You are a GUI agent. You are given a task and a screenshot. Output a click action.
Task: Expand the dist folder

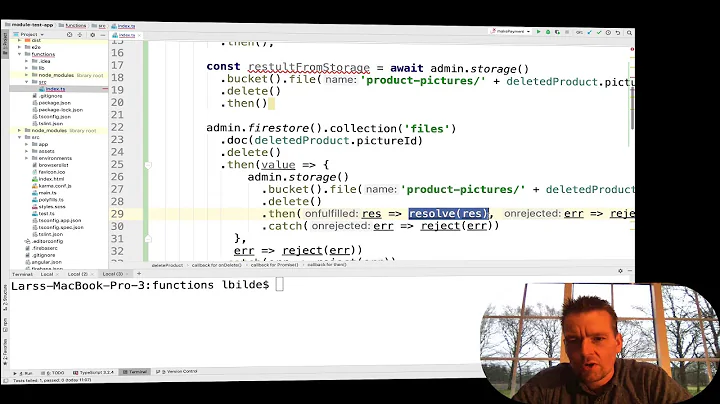point(19,40)
